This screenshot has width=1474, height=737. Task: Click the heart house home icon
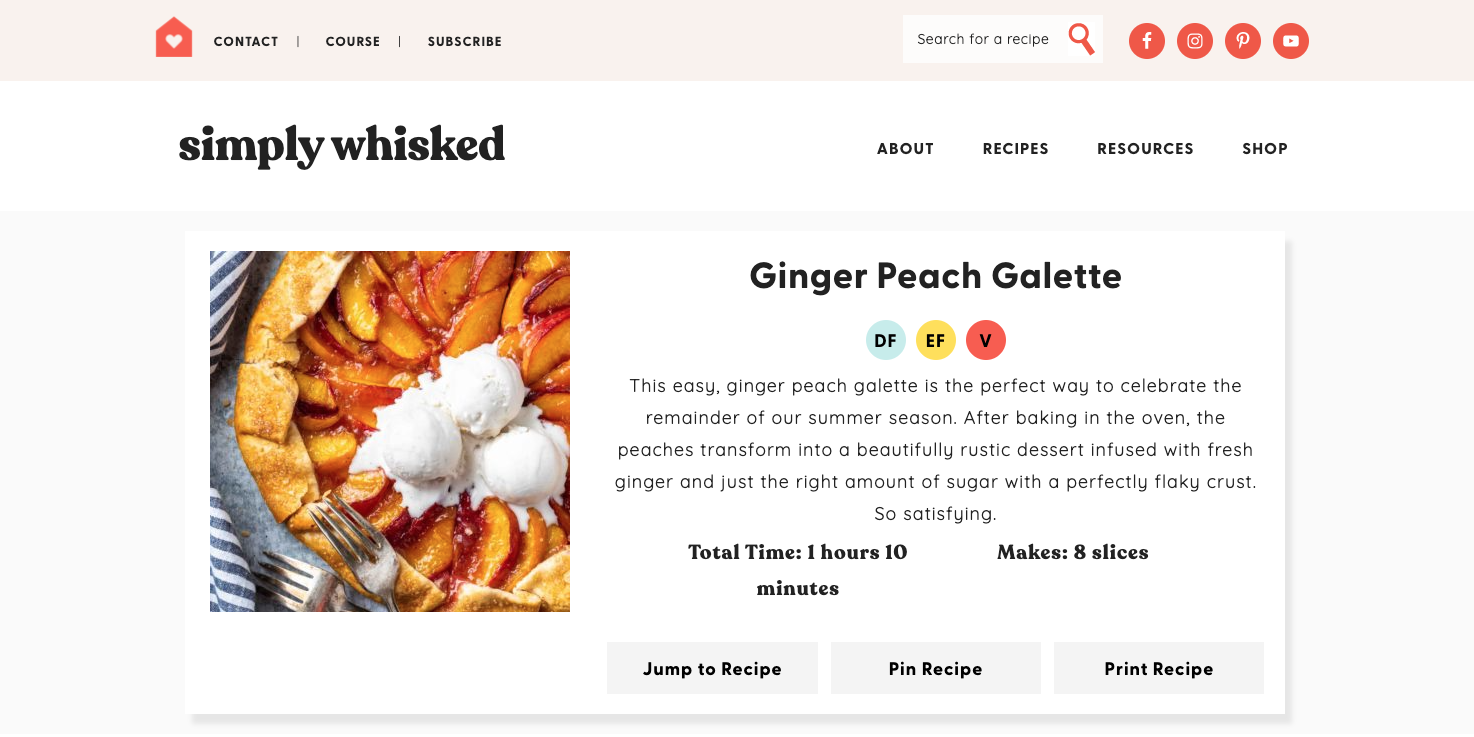click(x=174, y=39)
